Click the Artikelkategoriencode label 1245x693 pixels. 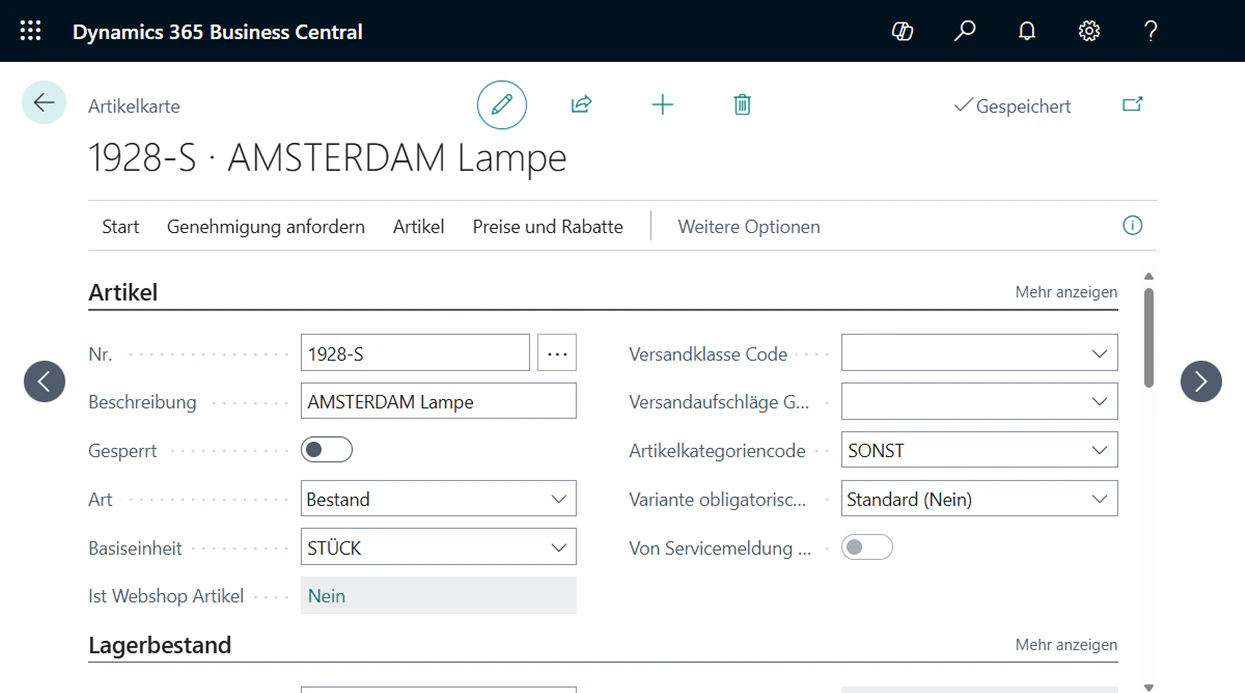coord(717,451)
